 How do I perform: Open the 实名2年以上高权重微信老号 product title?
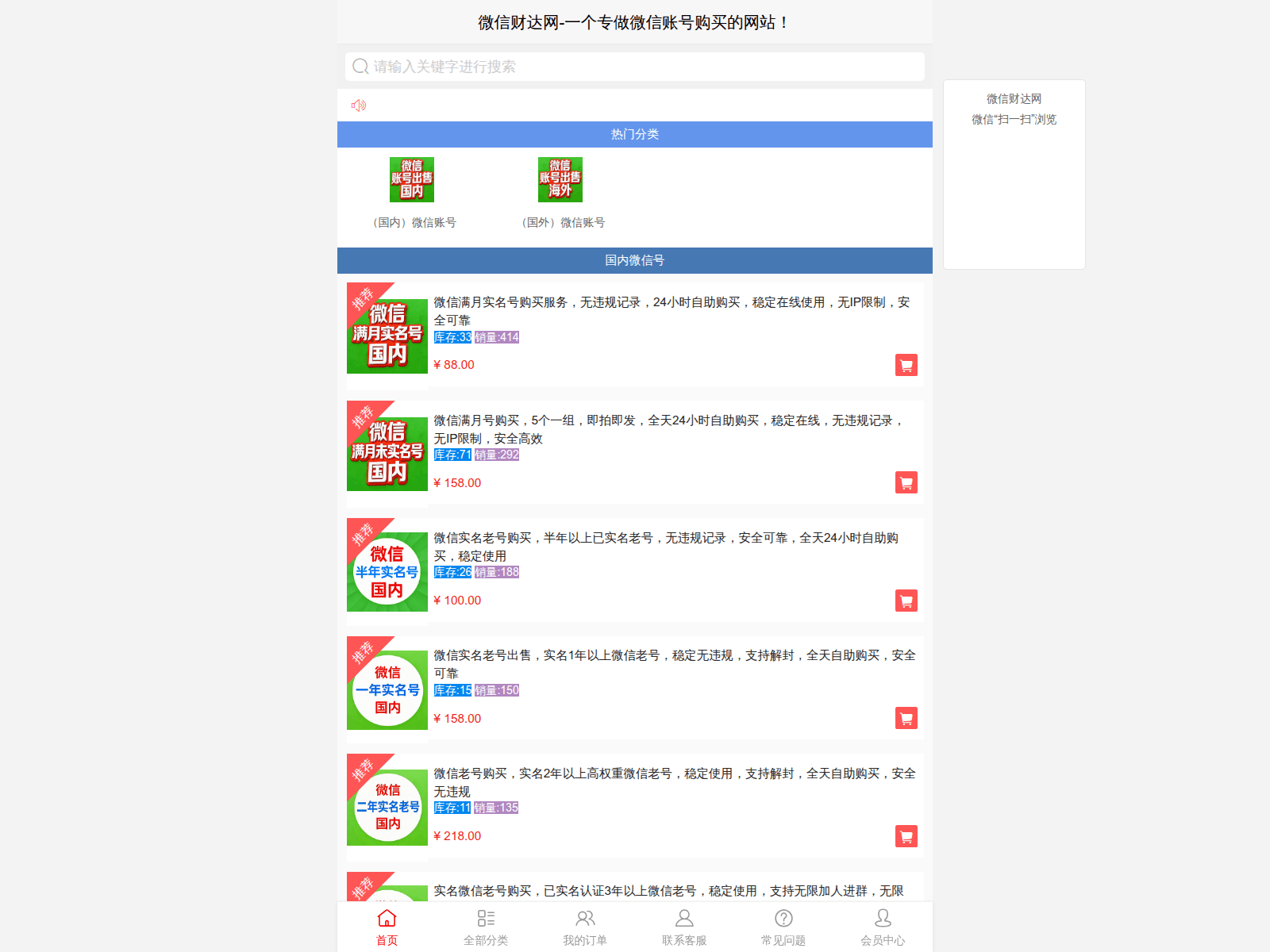click(675, 782)
